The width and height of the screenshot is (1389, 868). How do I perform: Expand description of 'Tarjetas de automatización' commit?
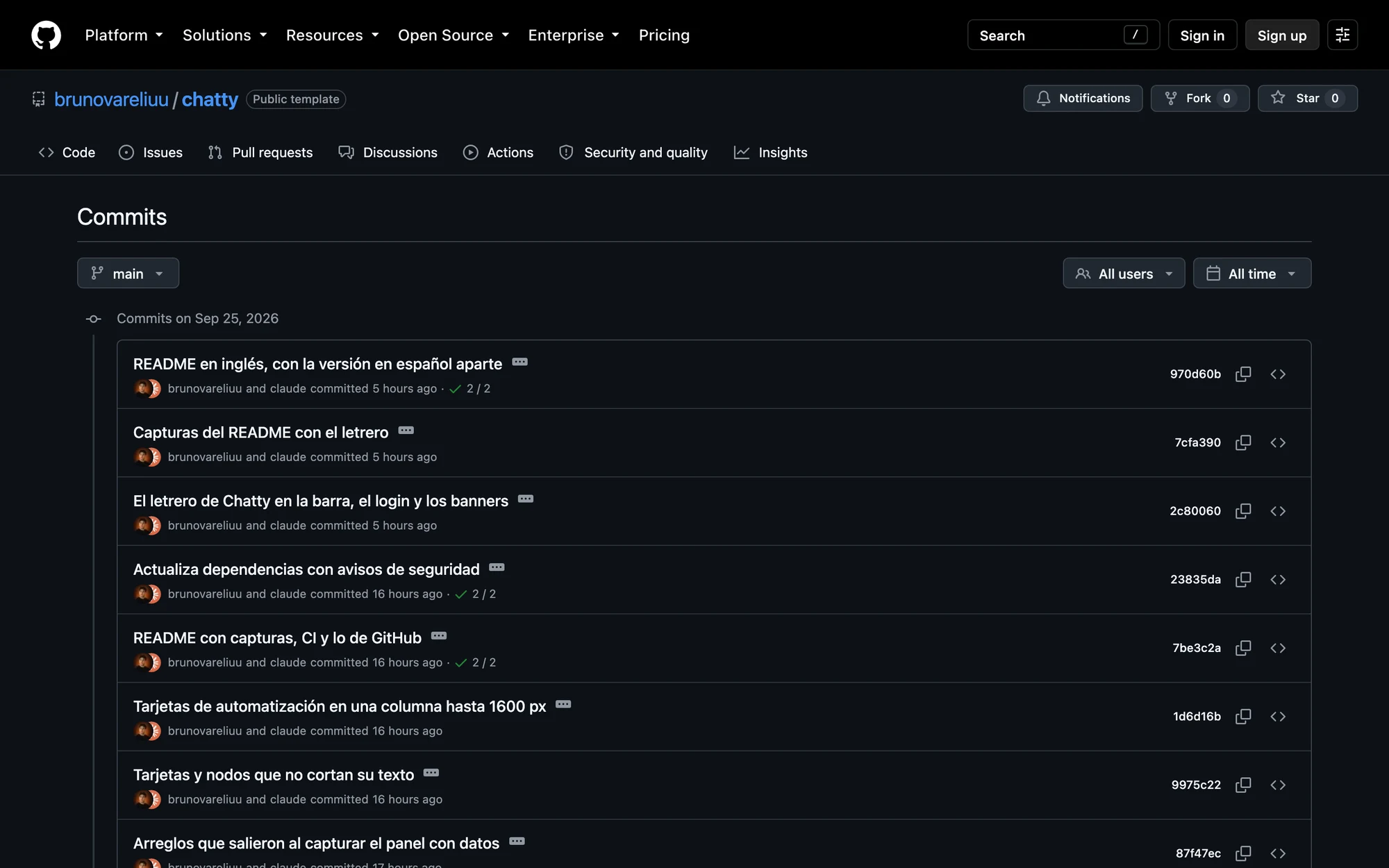[x=563, y=704]
